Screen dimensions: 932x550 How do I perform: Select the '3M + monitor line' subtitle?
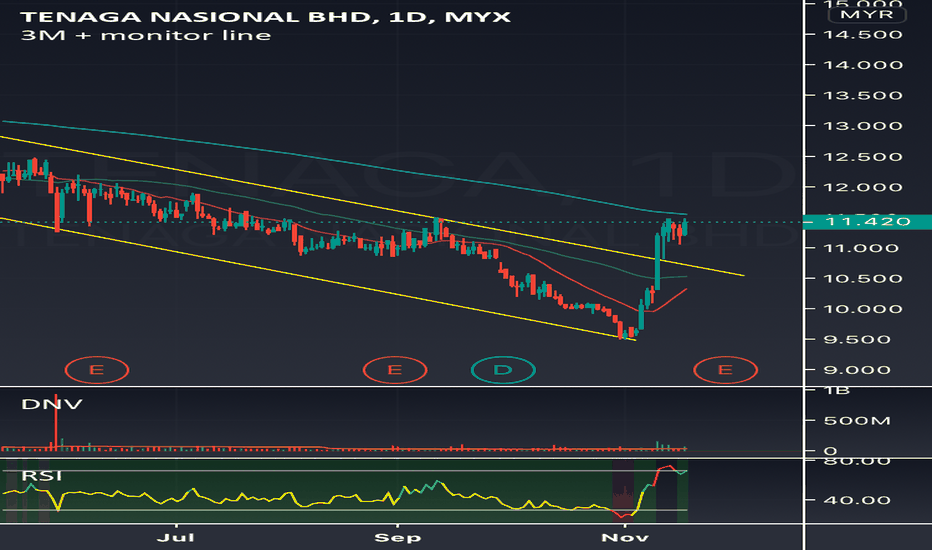146,36
